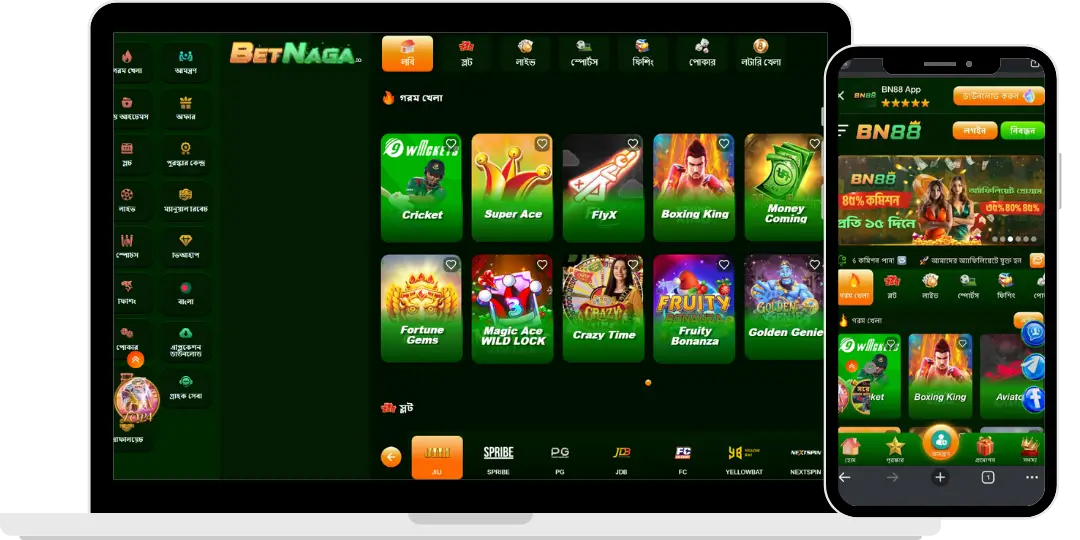The height and width of the screenshot is (540, 1080).
Task: Switch to the Slots top tab on laptop
Action: click(466, 54)
